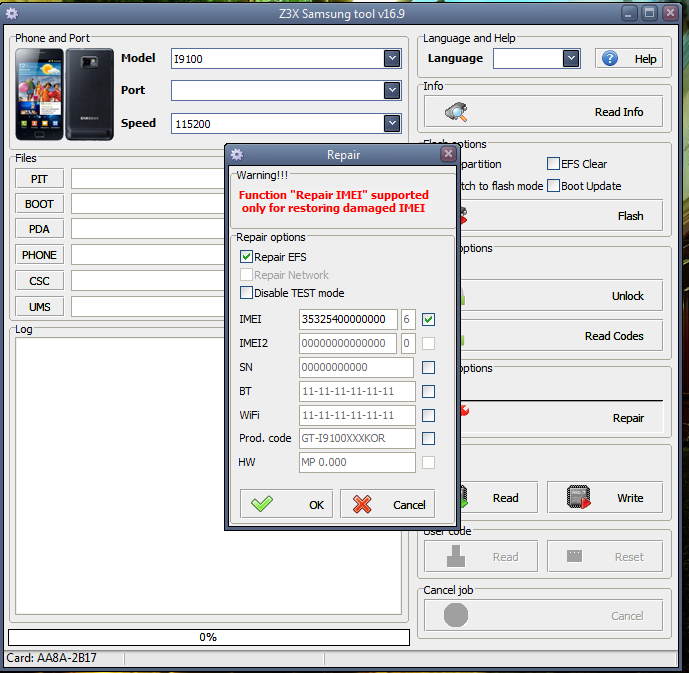This screenshot has width=689, height=673.
Task: Check the SN row checkbox
Action: [428, 367]
